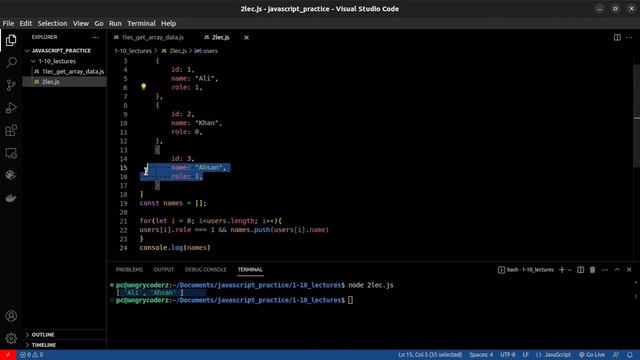Open the Accounts menu icon
Image resolution: width=640 pixels, height=360 pixels.
click(x=11, y=316)
